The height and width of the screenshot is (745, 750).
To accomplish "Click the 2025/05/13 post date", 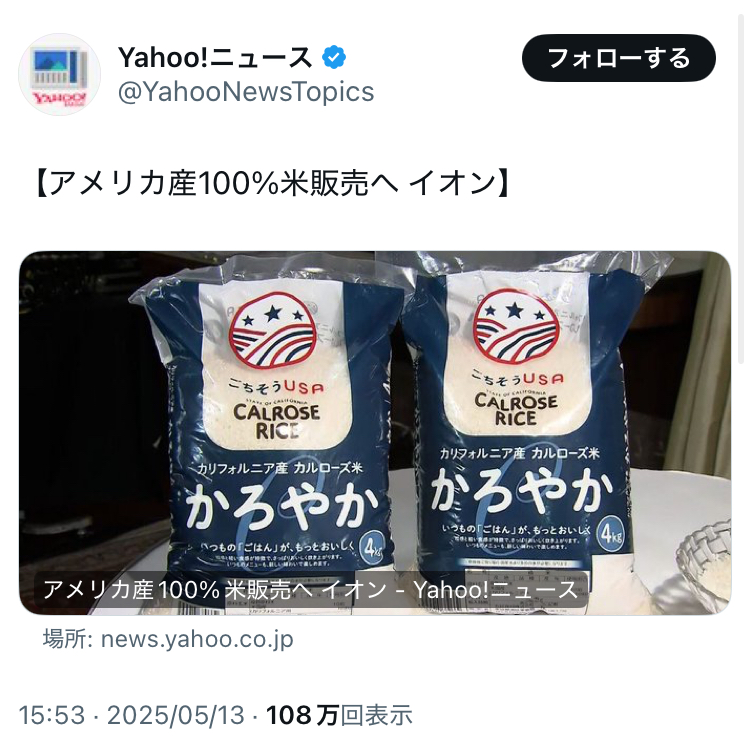I will (176, 716).
